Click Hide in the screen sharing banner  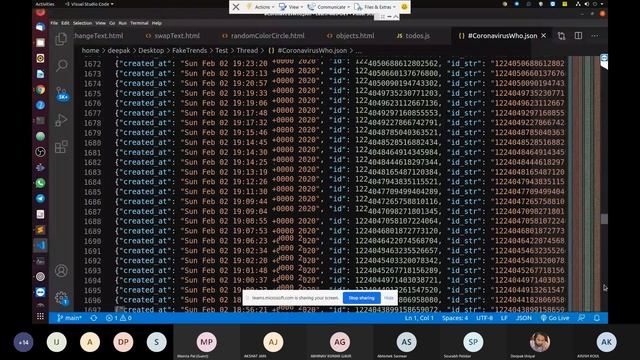(x=389, y=298)
